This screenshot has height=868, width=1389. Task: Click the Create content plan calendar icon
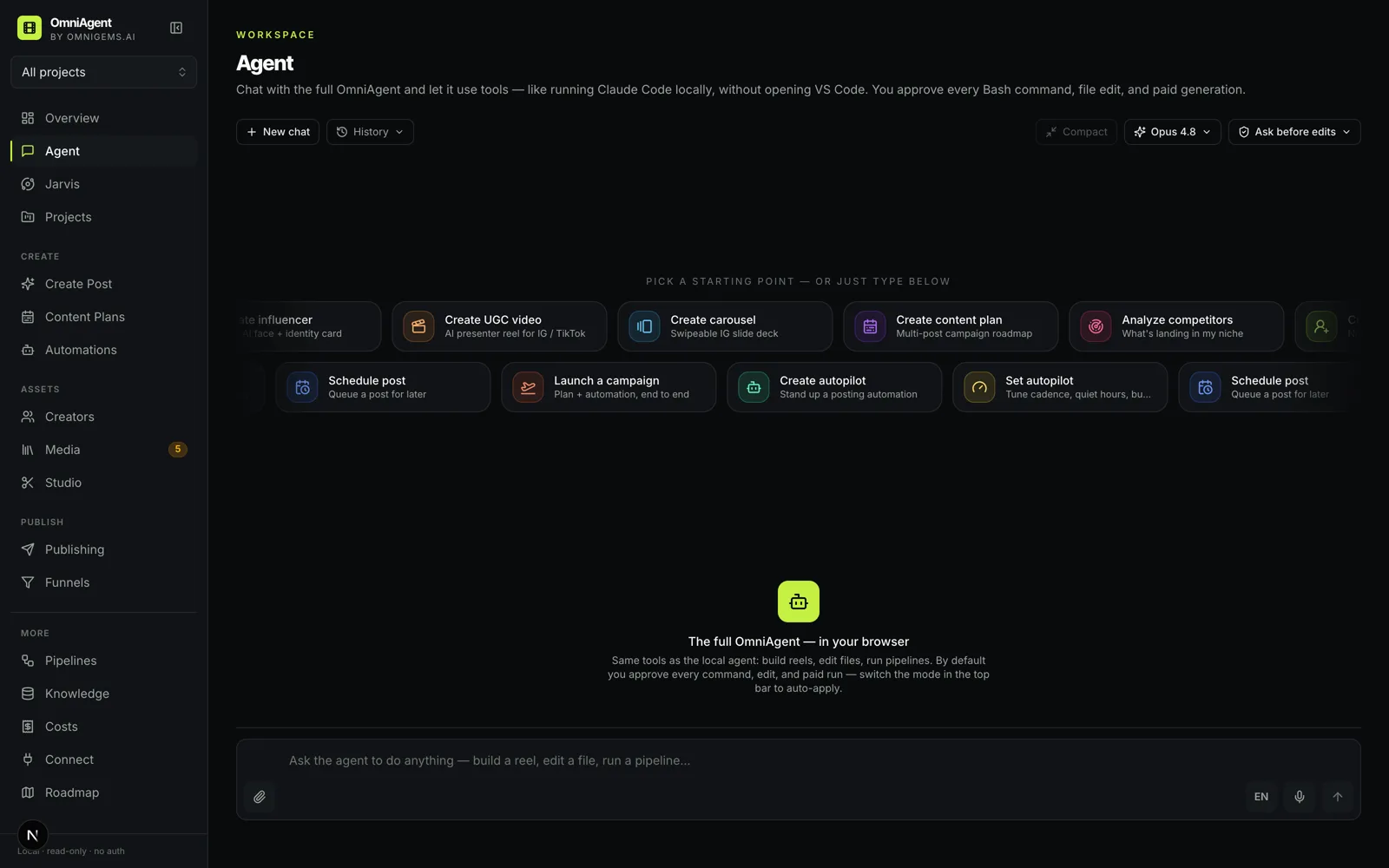870,326
